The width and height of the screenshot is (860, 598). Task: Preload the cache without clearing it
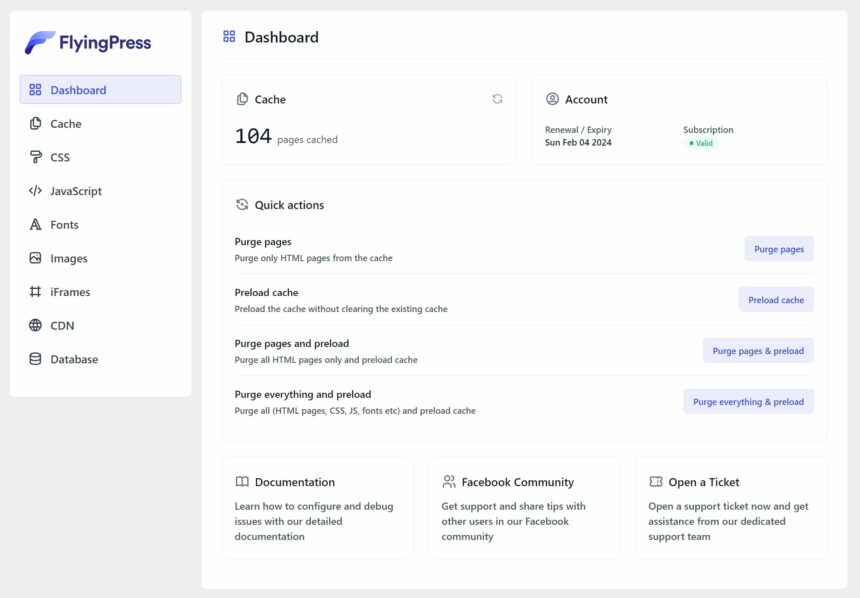[x=776, y=299]
